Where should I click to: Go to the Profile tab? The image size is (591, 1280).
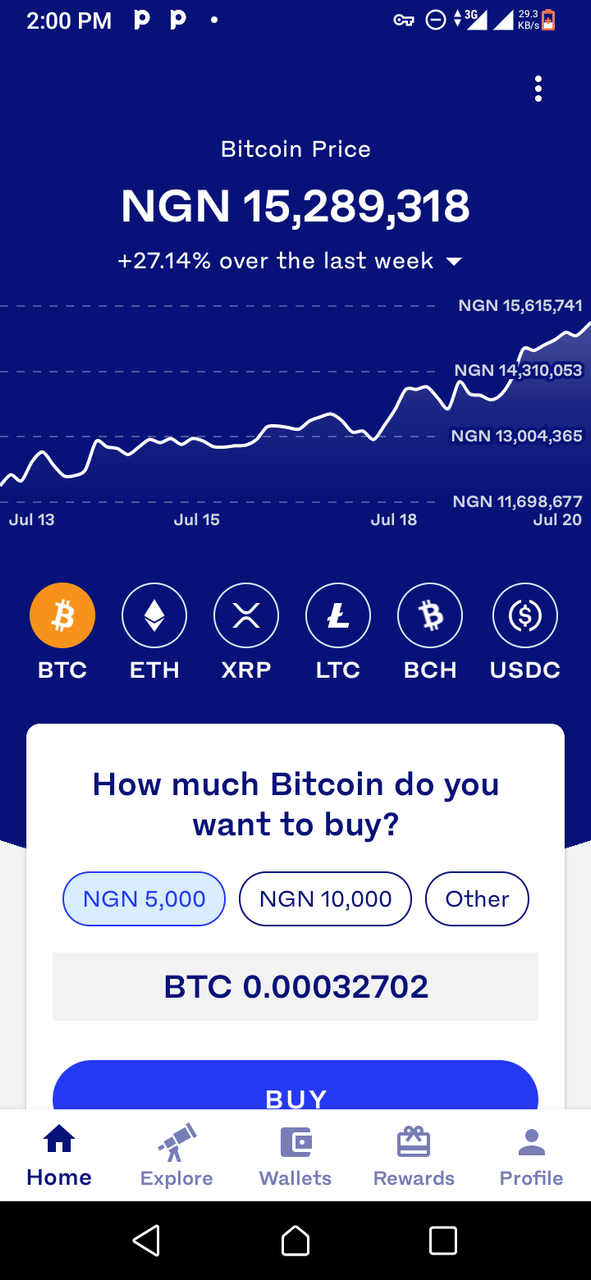[x=532, y=1156]
